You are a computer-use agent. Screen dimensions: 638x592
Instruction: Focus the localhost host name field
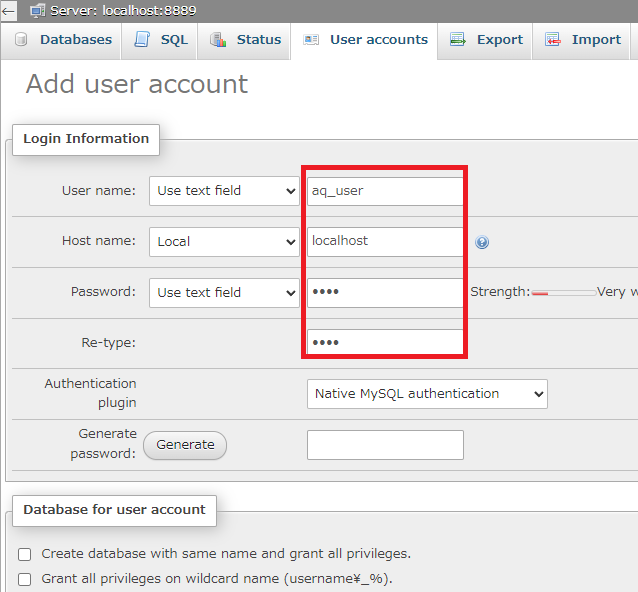point(385,242)
